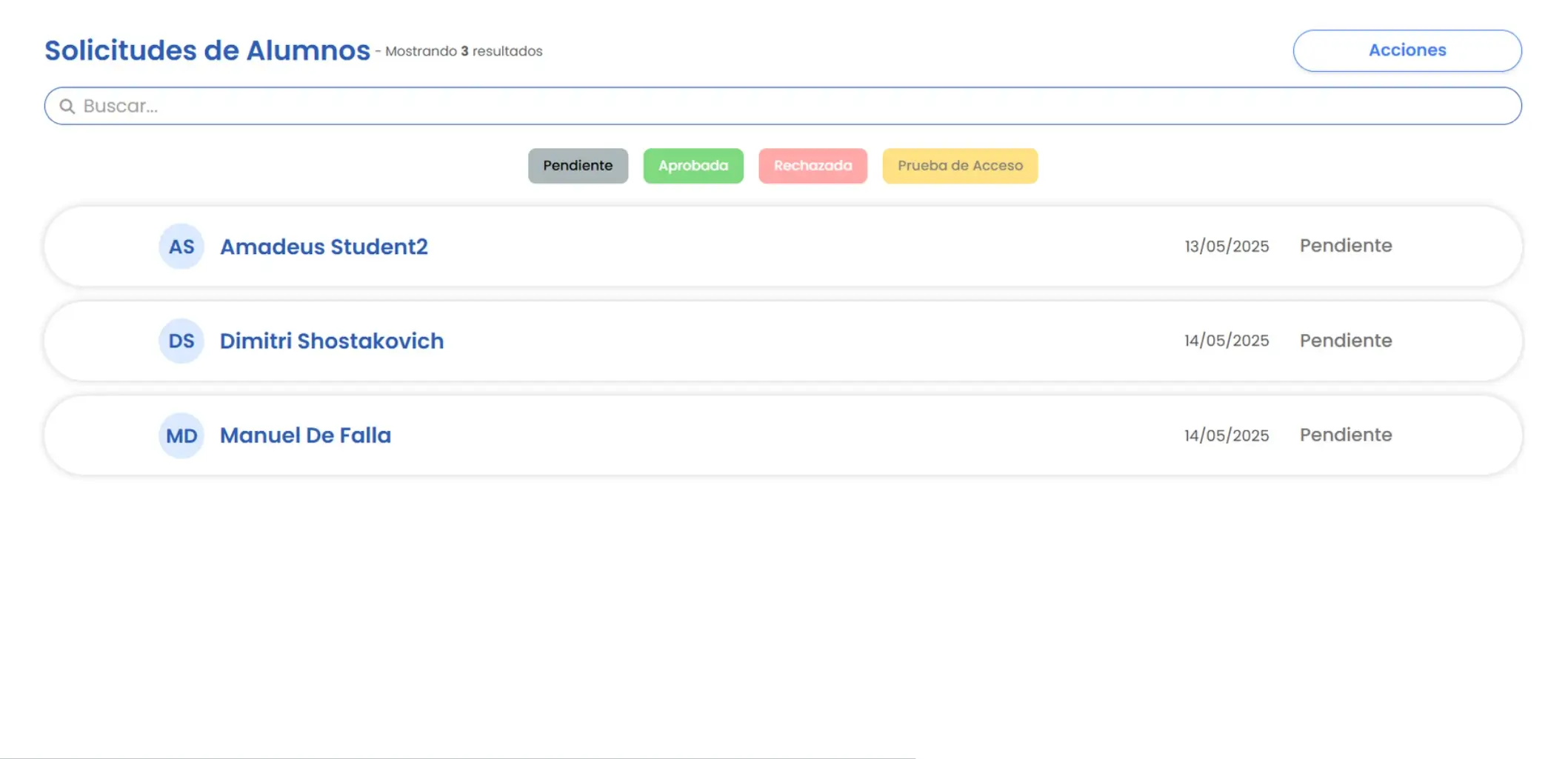Click the DS avatar icon
Image resolution: width=1568 pixels, height=759 pixels.
(181, 341)
